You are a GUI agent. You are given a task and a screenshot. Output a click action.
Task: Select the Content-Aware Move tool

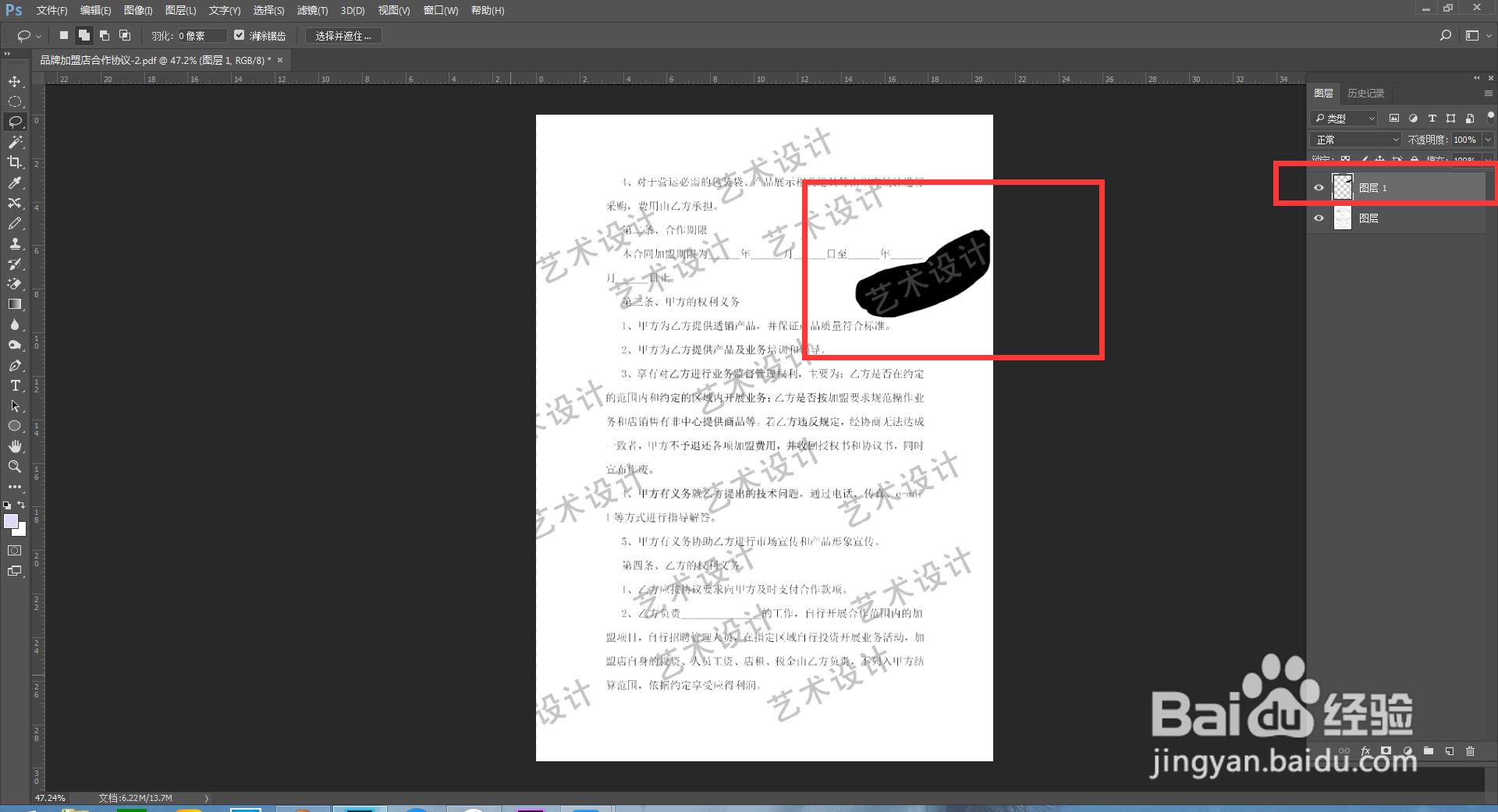click(x=15, y=203)
